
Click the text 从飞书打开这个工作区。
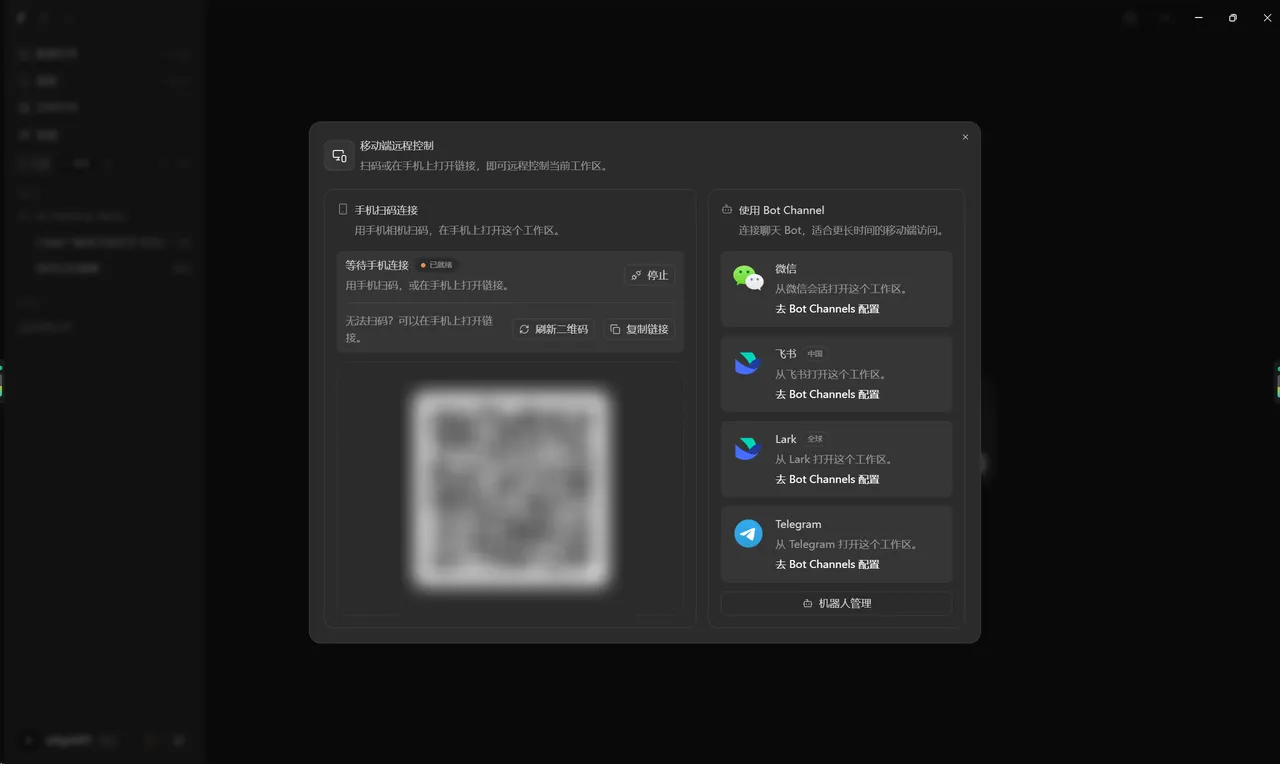coord(831,374)
